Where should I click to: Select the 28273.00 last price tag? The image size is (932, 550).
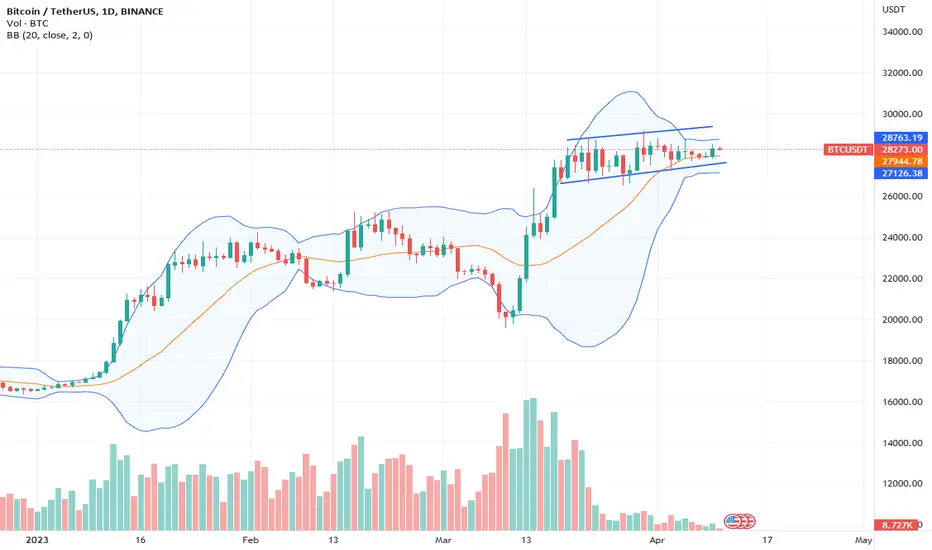coord(901,149)
